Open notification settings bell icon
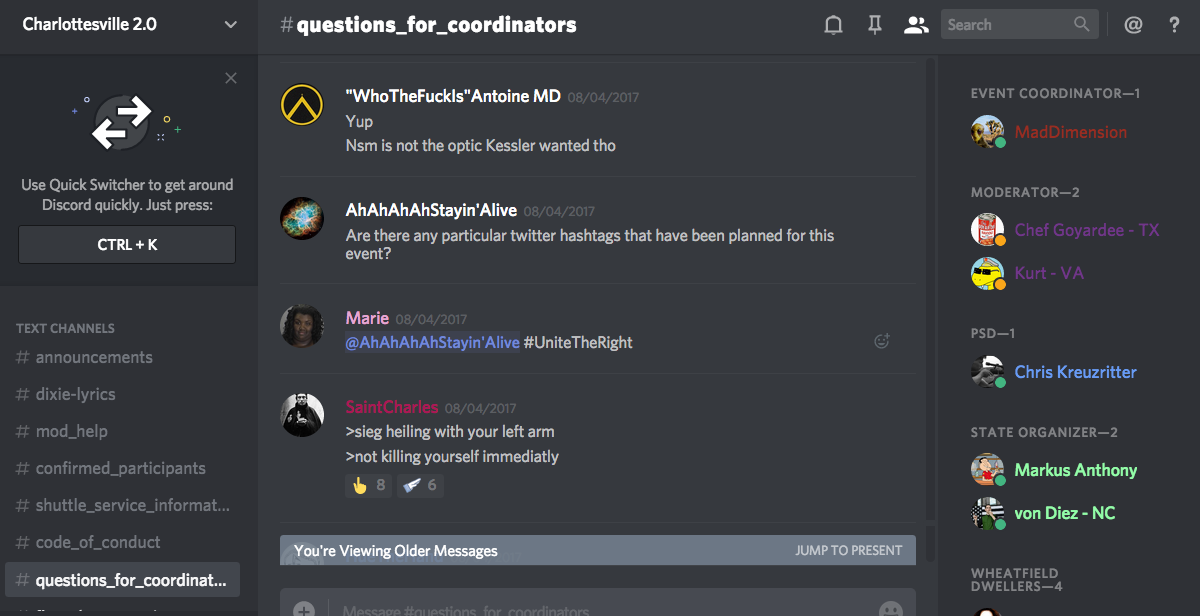 833,25
